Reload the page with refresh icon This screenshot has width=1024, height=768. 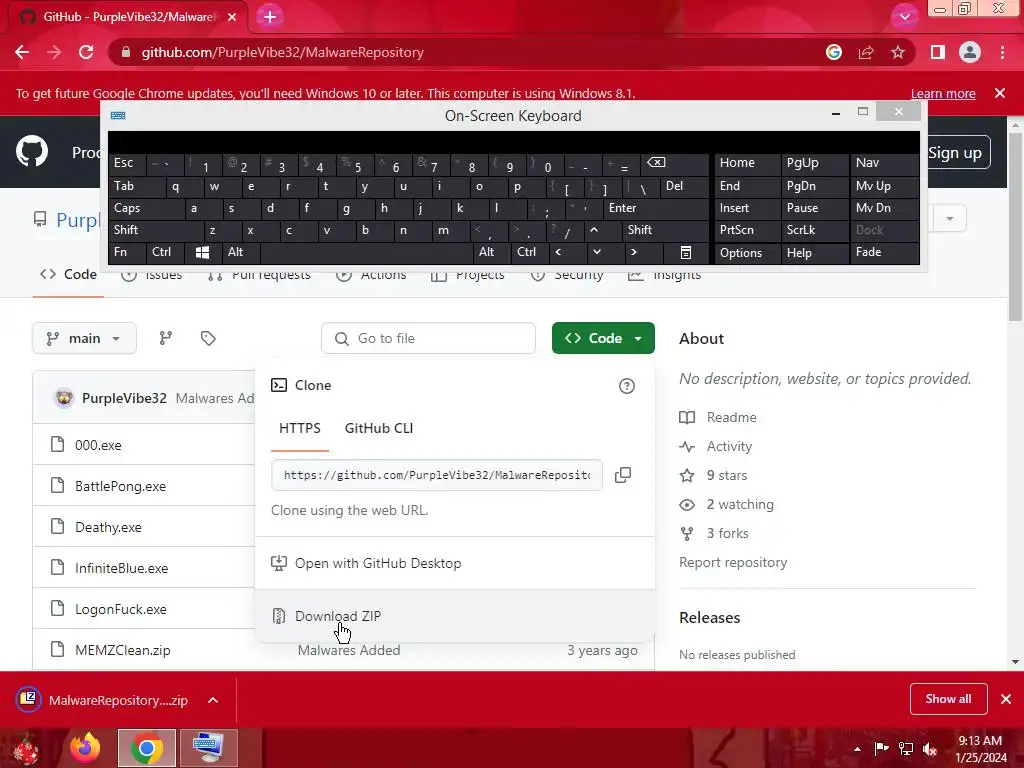point(86,52)
